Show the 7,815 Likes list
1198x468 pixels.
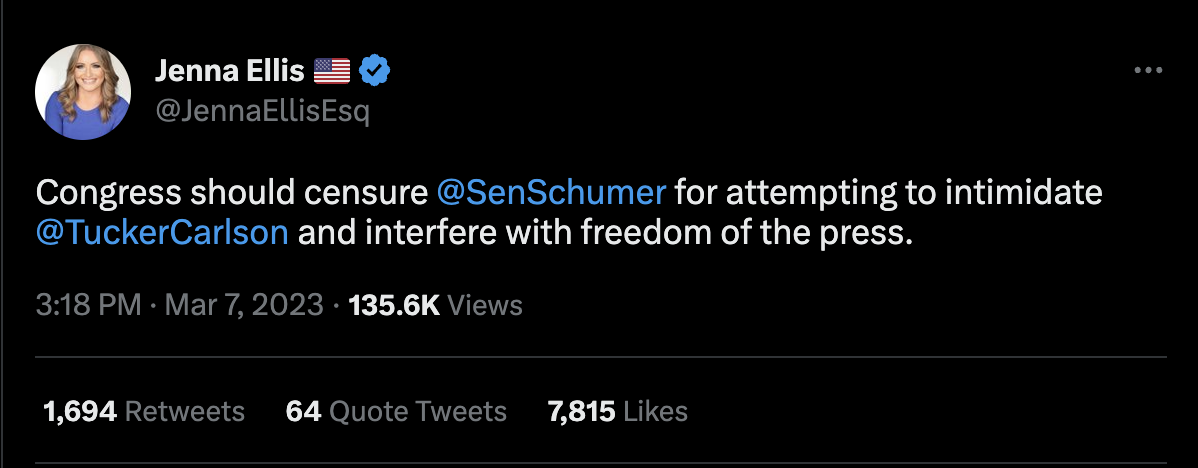[x=617, y=410]
